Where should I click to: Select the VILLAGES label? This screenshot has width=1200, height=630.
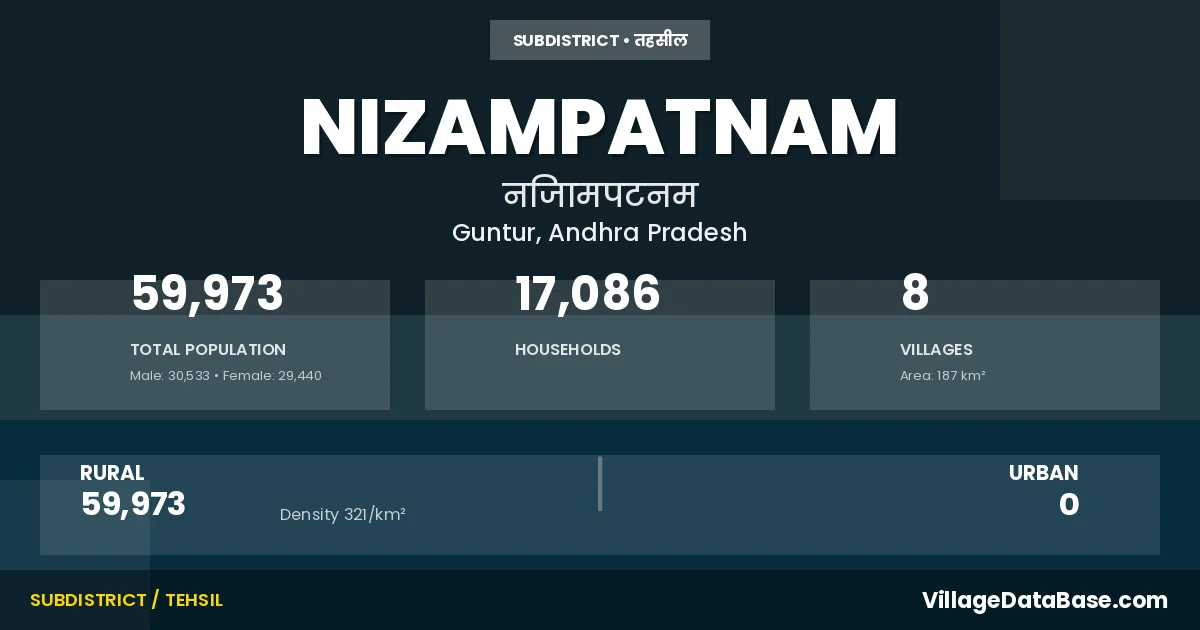click(936, 350)
